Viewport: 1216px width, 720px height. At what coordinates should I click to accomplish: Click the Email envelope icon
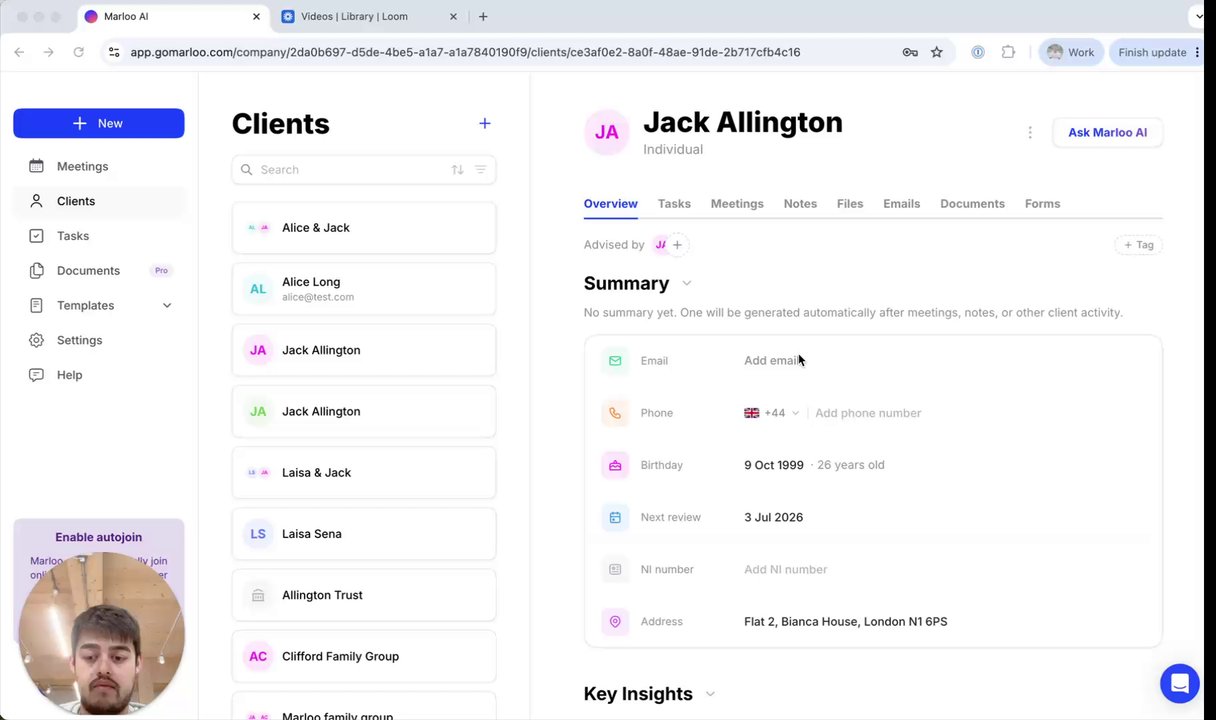(x=615, y=361)
